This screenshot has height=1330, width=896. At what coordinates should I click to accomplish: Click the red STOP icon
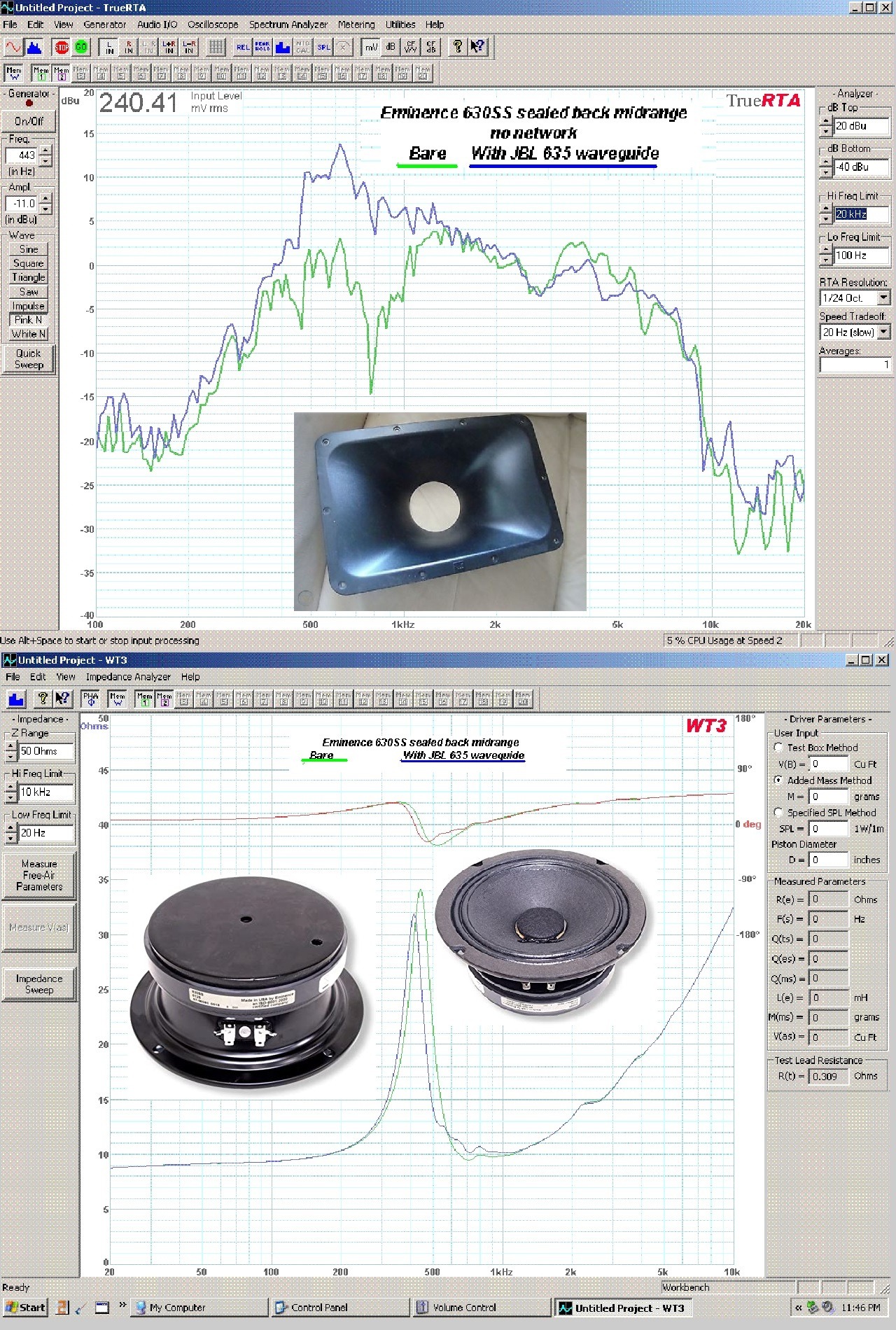pos(62,47)
